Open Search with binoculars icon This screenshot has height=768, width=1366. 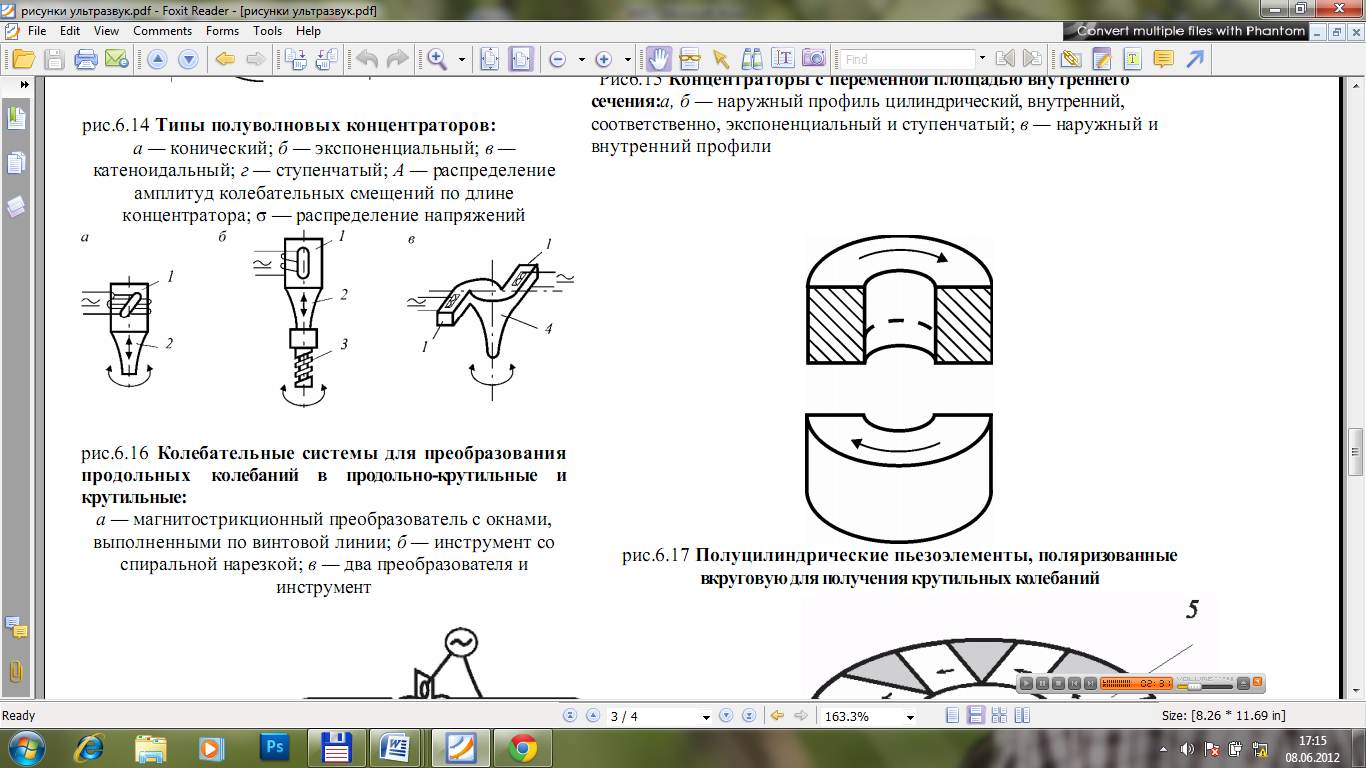coord(752,59)
